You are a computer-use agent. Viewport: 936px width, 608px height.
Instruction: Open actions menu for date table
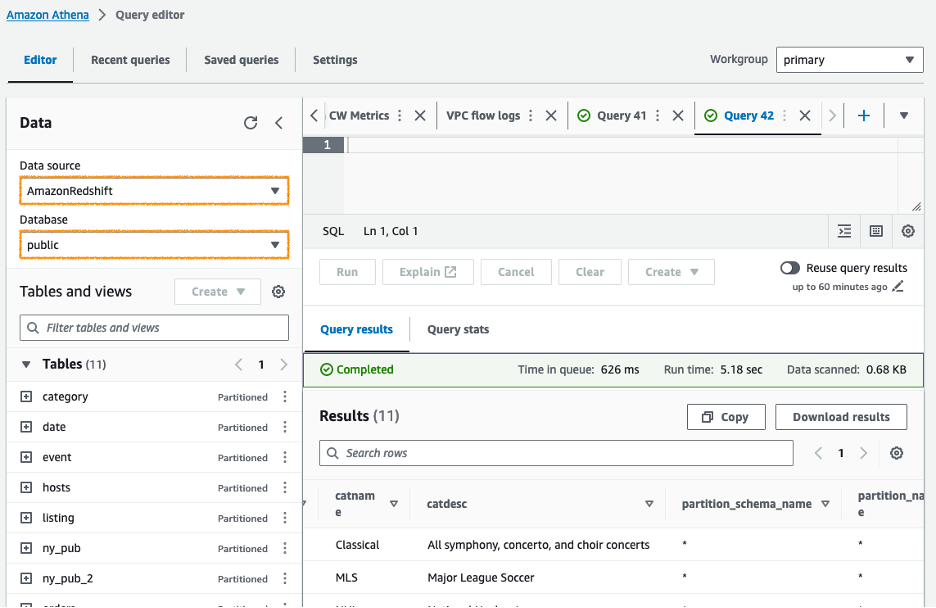(285, 427)
